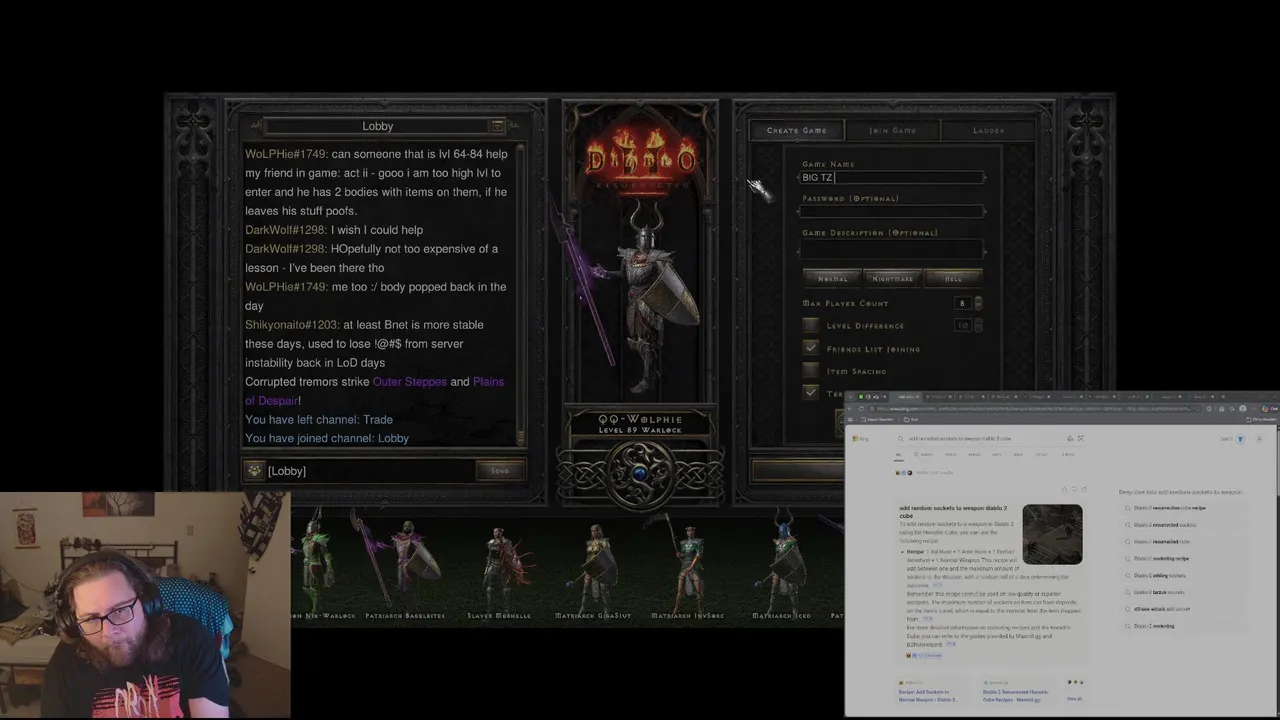Select the All tab in Bing results
Image resolution: width=1280 pixels, height=720 pixels.
pyautogui.click(x=898, y=455)
